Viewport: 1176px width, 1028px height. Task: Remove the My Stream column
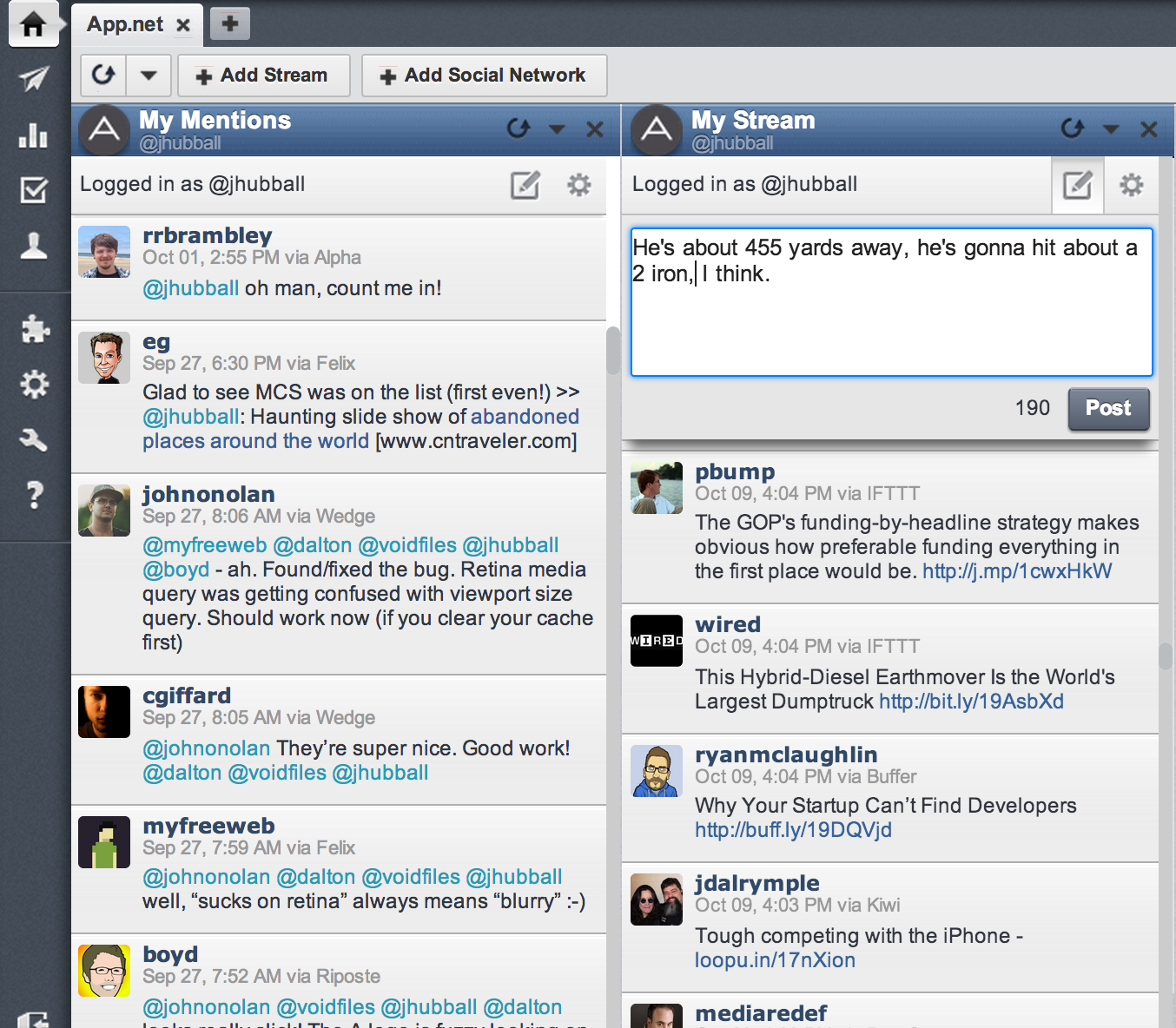1148,129
